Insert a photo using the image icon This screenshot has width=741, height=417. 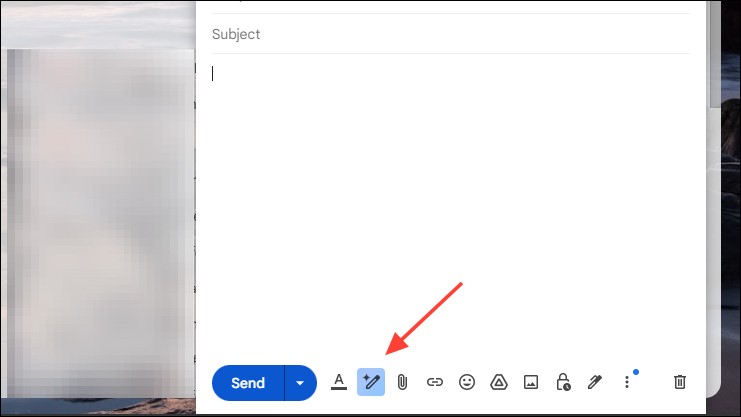[x=531, y=382]
